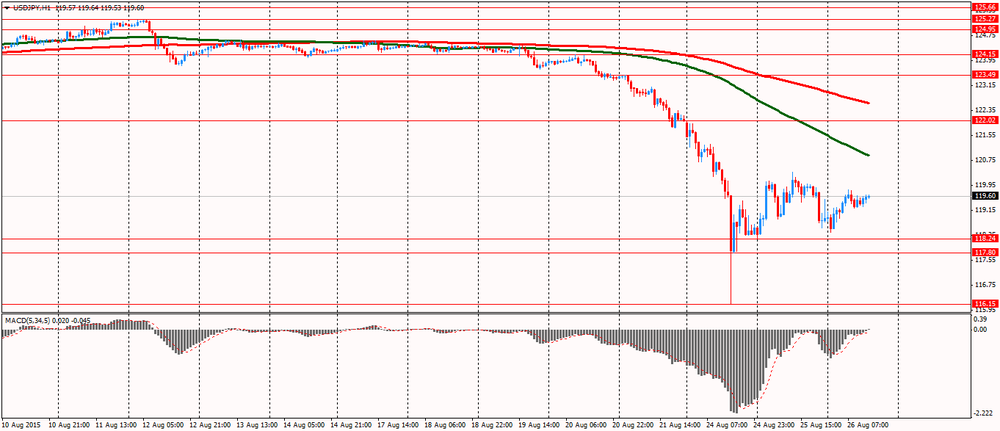Click the 119.95 price scale value
Image resolution: width=1000 pixels, height=431 pixels.
[983, 184]
